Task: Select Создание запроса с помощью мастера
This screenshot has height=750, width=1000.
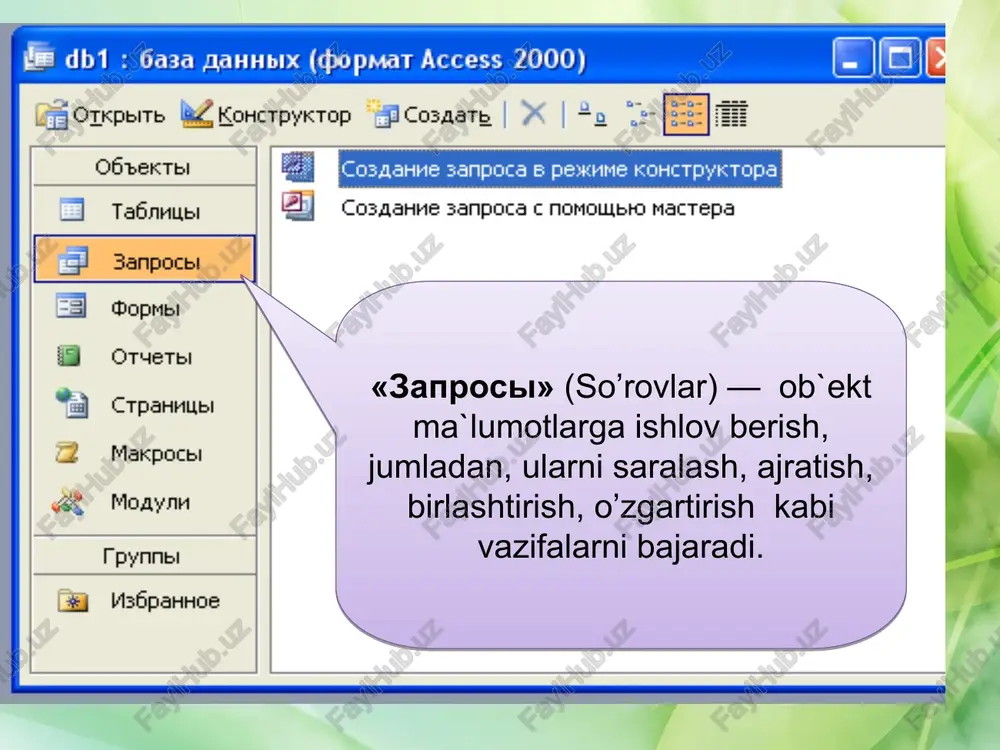Action: 538,208
